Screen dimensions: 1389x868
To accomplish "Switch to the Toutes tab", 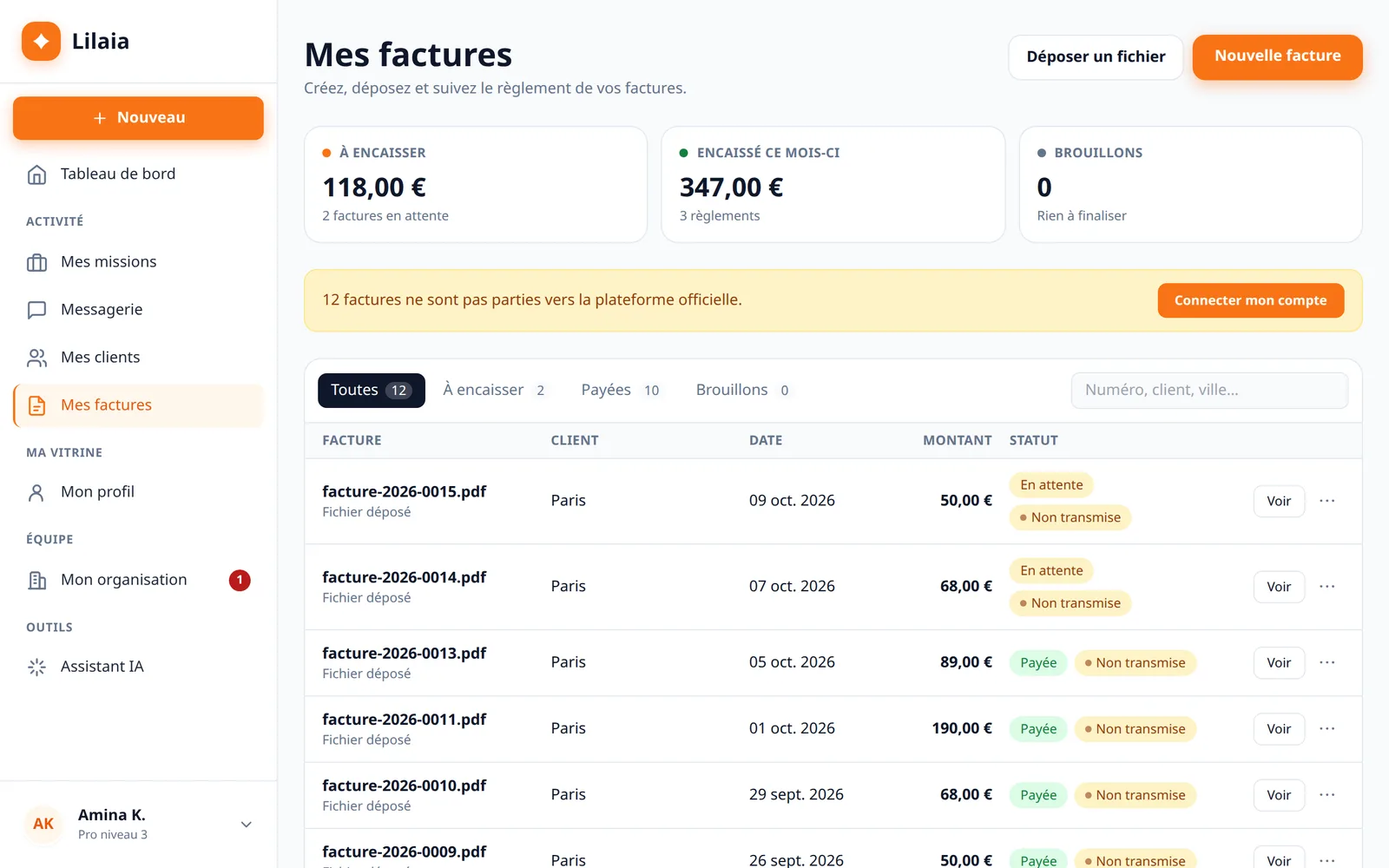I will coord(372,391).
